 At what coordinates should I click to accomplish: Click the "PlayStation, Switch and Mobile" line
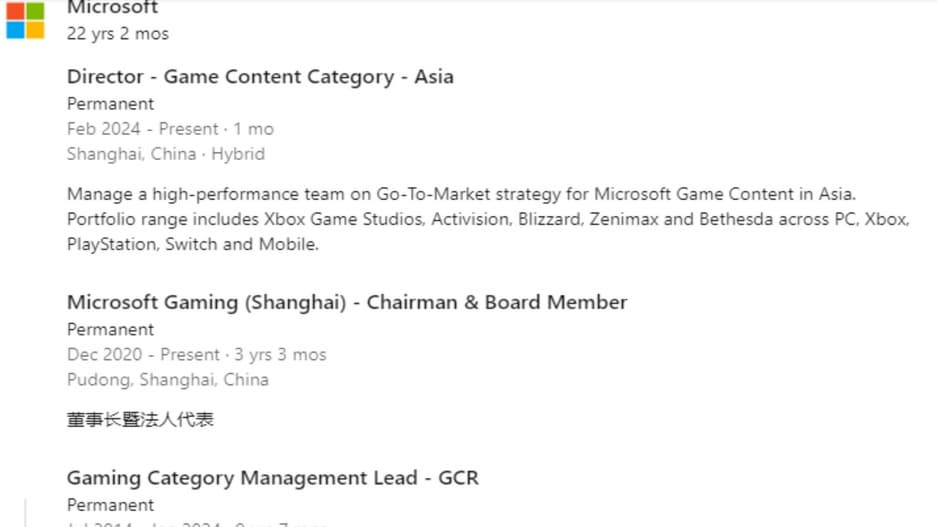coord(192,244)
